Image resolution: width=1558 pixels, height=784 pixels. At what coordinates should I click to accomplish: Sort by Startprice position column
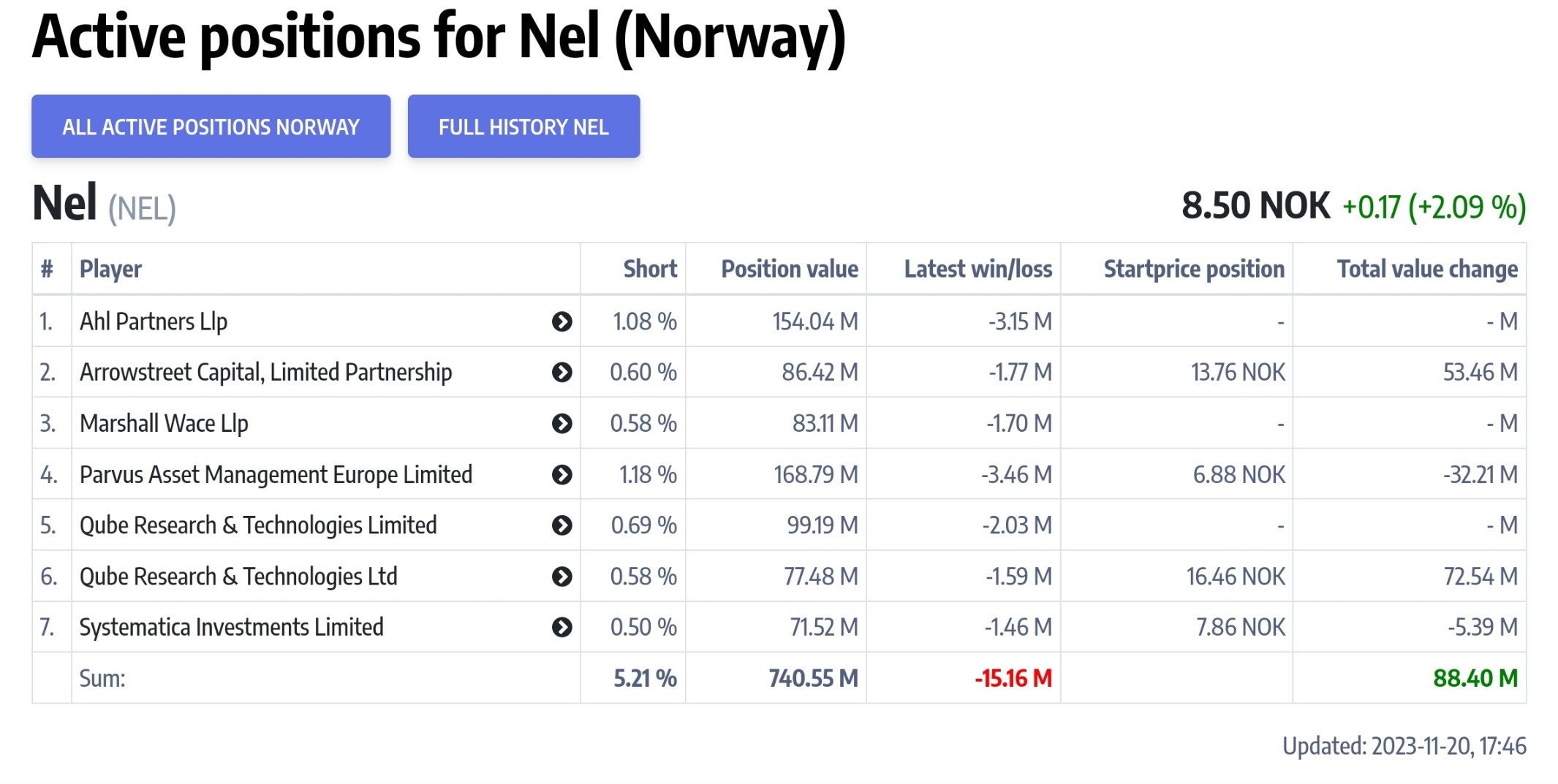point(1193,269)
